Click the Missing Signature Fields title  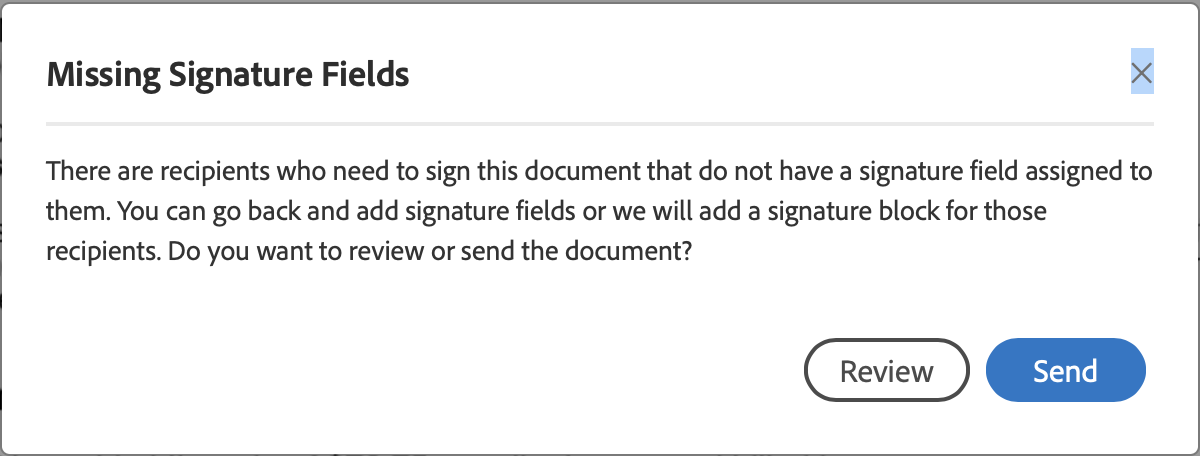[x=228, y=75]
